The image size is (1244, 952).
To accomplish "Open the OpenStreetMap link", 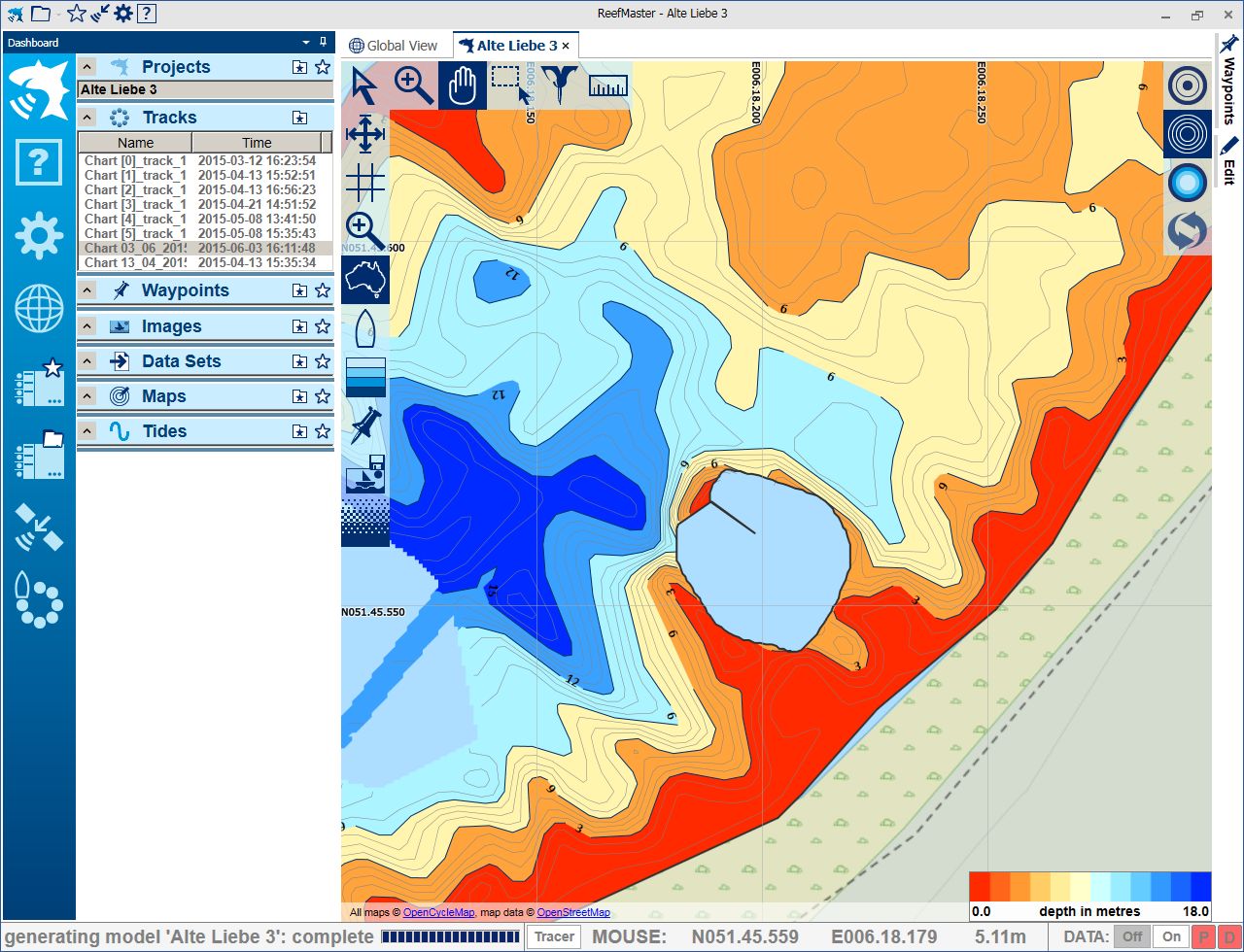I will click(573, 912).
